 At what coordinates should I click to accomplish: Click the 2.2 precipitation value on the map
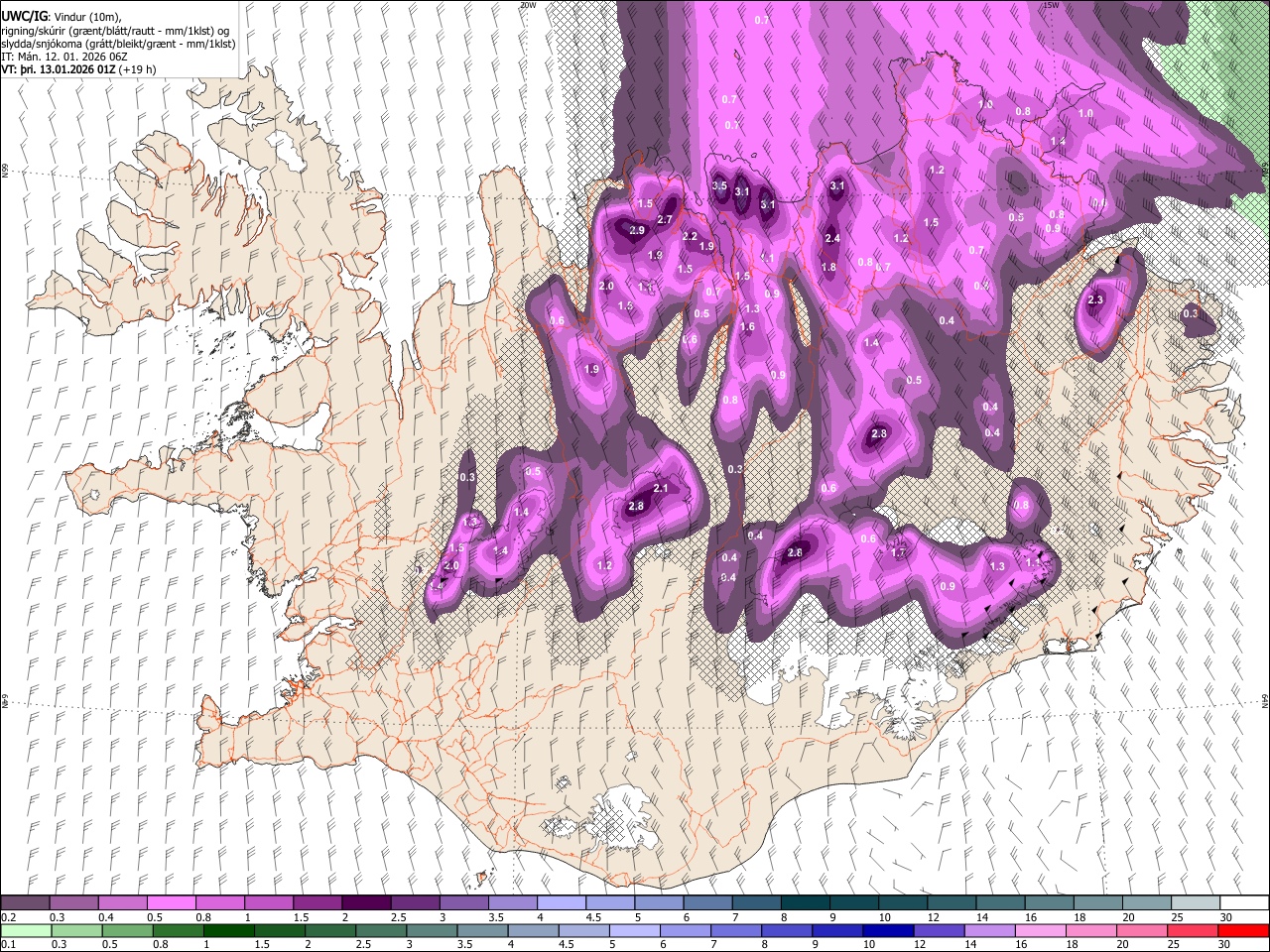[691, 236]
